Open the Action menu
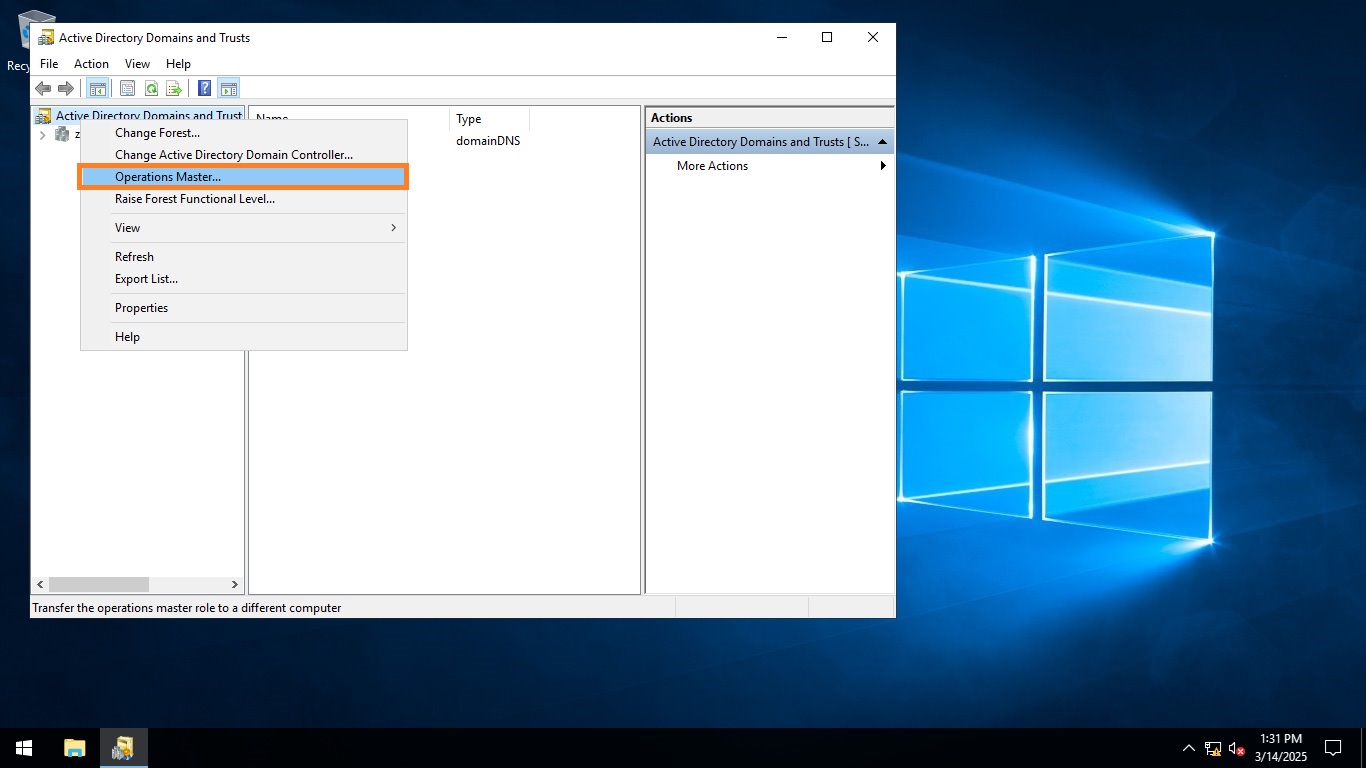 (91, 64)
